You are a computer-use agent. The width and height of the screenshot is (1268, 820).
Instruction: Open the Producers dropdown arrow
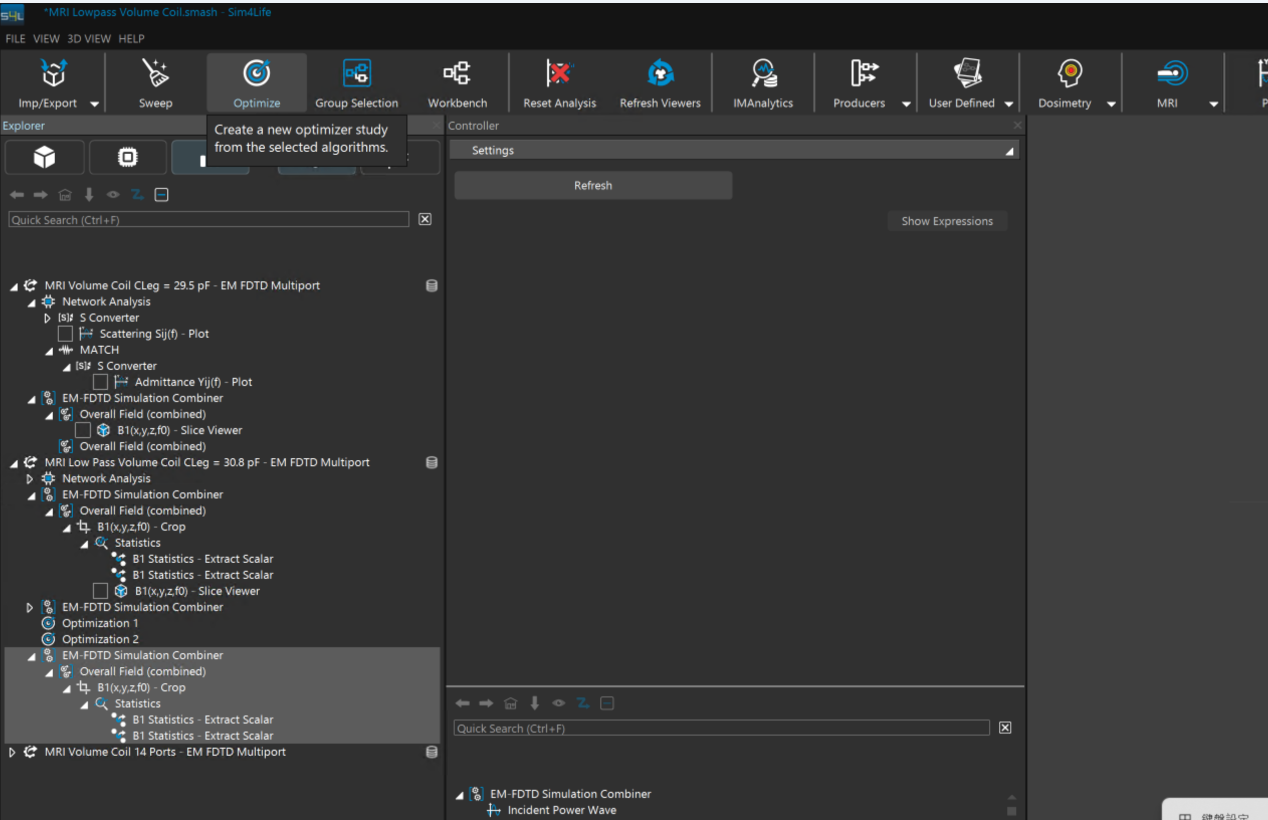click(x=906, y=104)
